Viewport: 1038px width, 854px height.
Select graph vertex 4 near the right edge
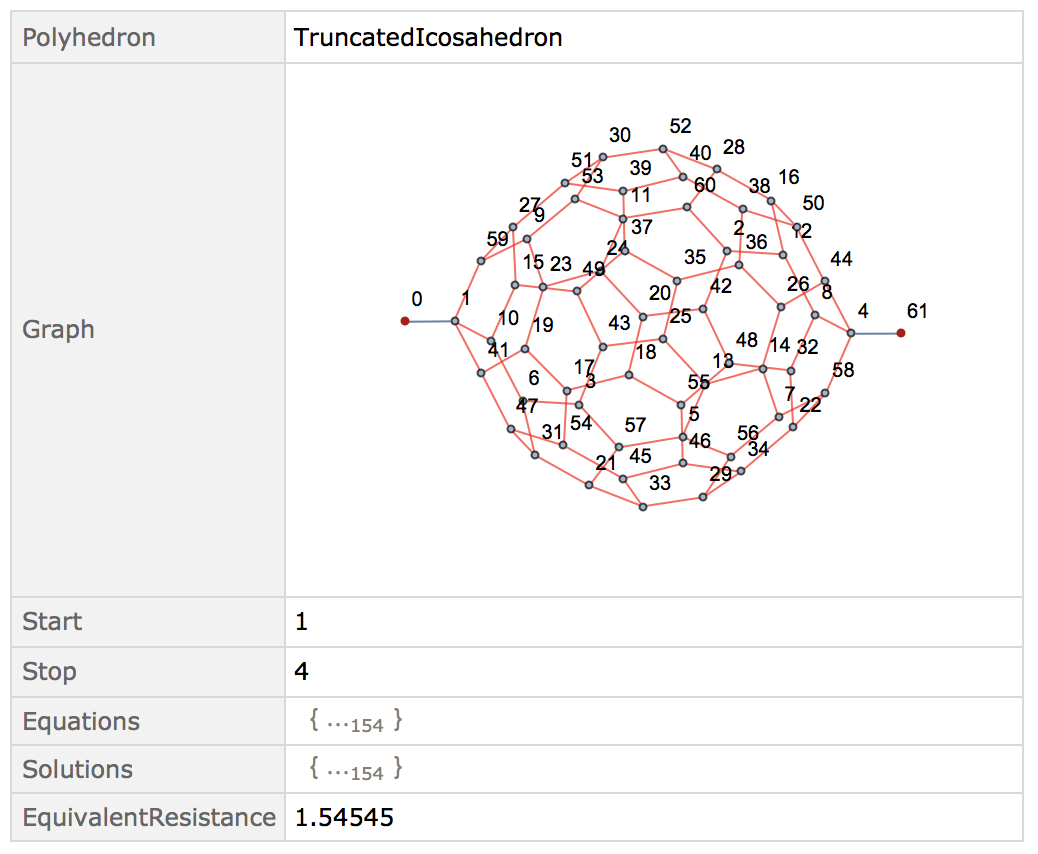click(851, 333)
